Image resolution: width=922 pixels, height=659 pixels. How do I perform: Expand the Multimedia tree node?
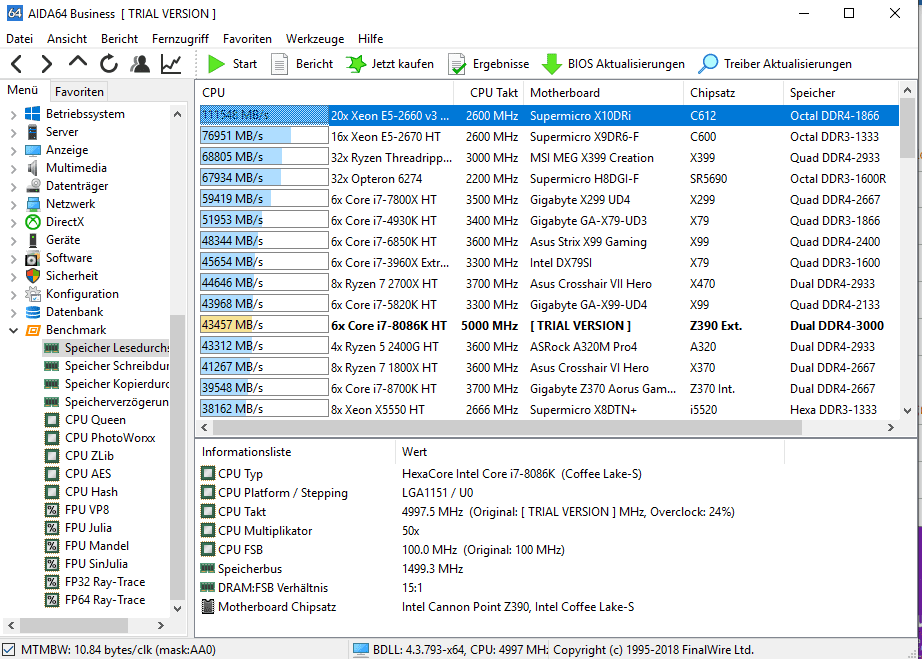point(13,168)
